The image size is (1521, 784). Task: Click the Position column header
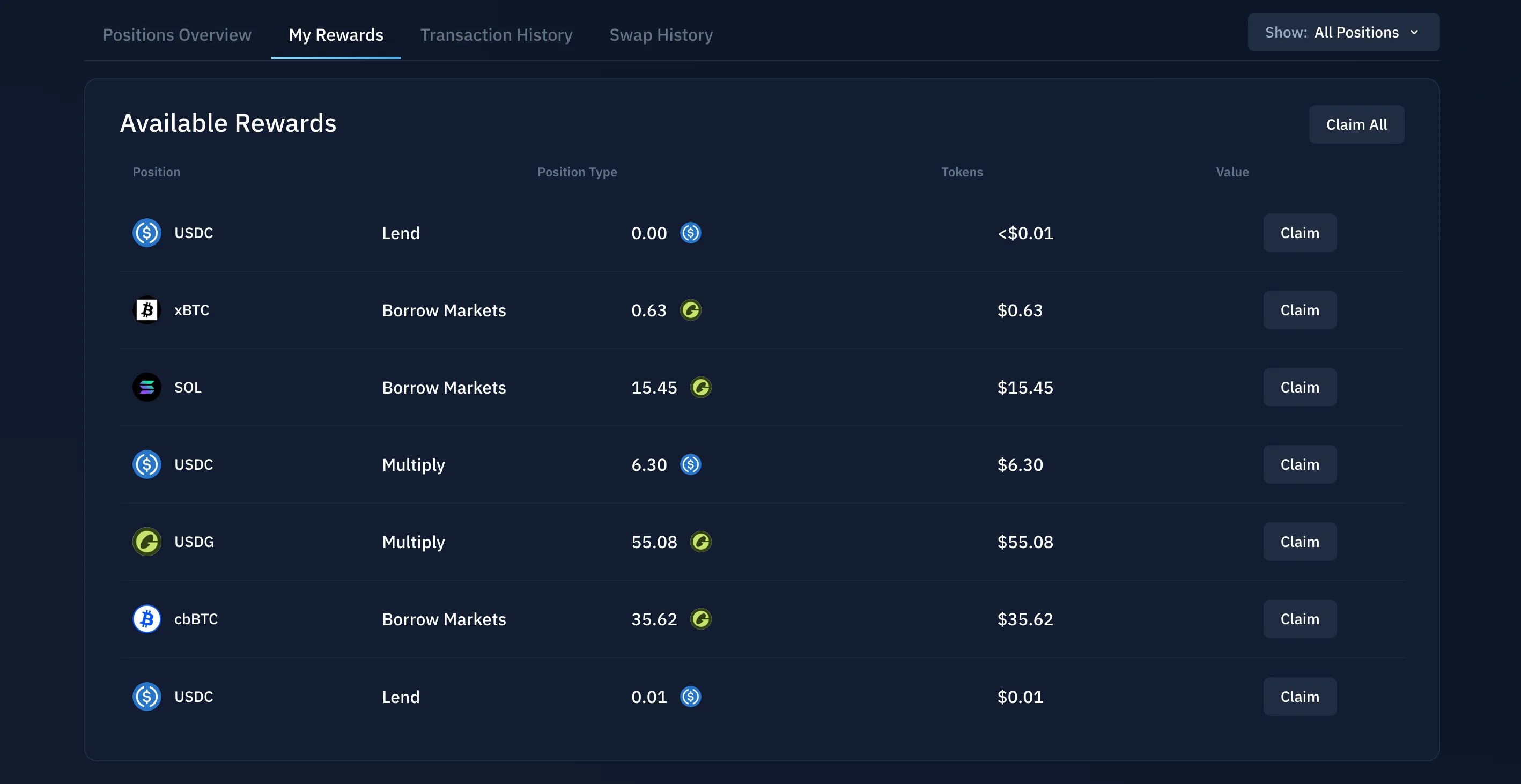click(157, 172)
